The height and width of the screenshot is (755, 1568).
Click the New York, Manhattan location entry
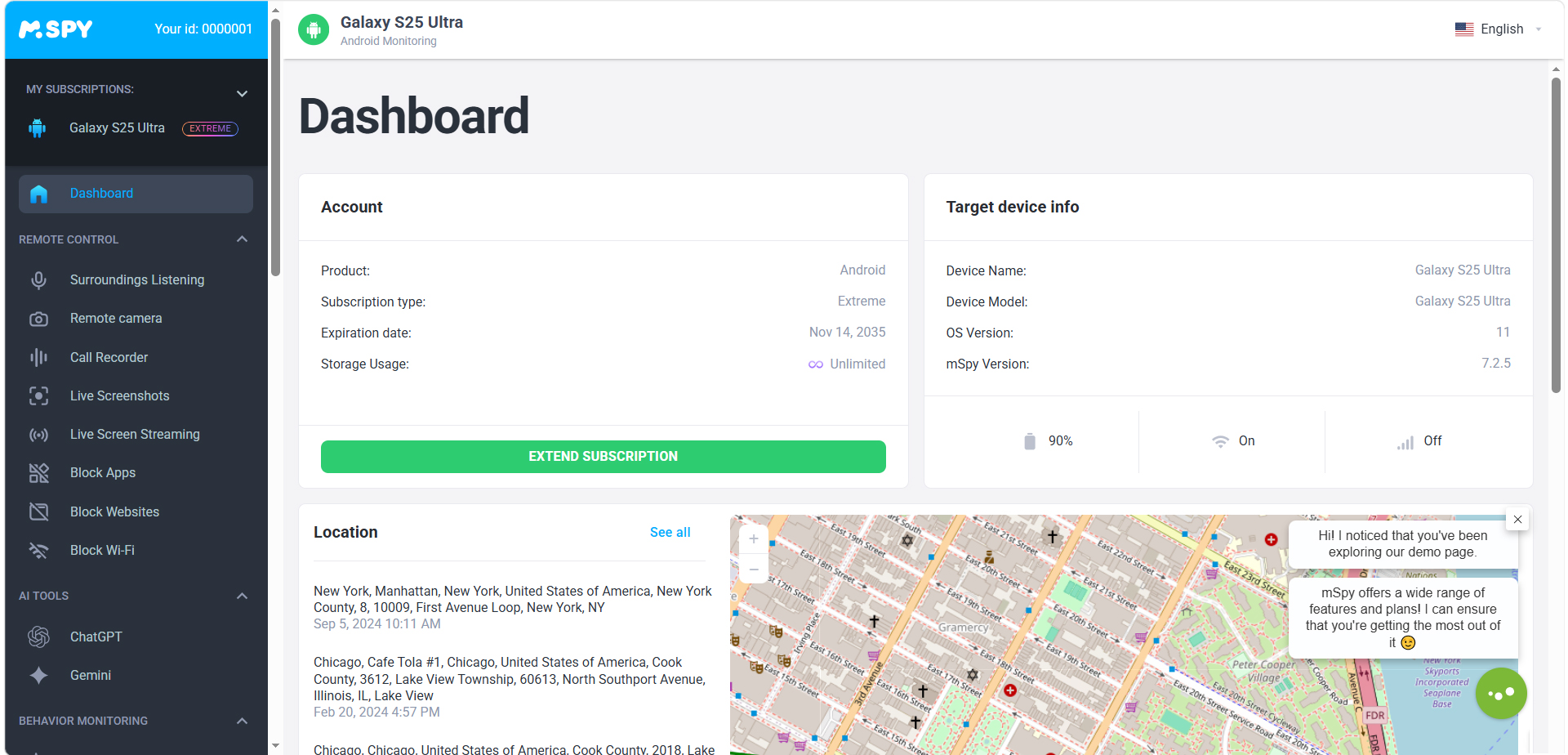coord(513,608)
